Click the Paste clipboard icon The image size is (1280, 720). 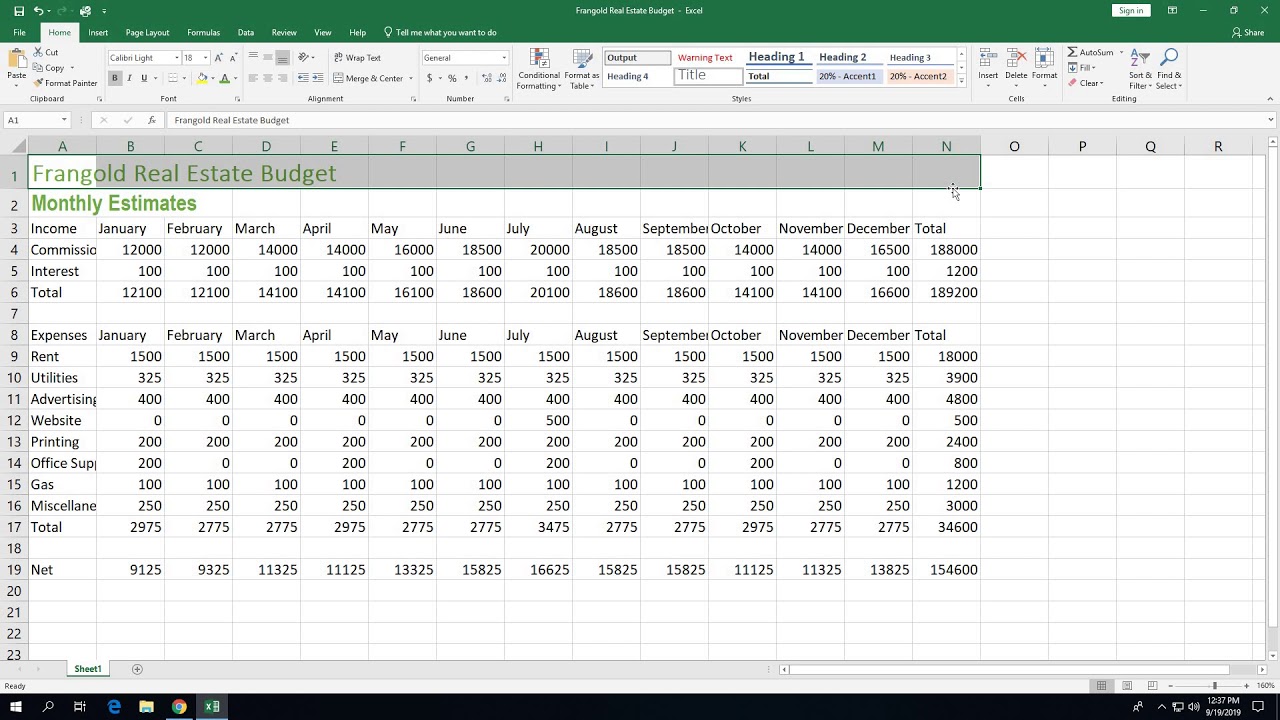[16, 60]
